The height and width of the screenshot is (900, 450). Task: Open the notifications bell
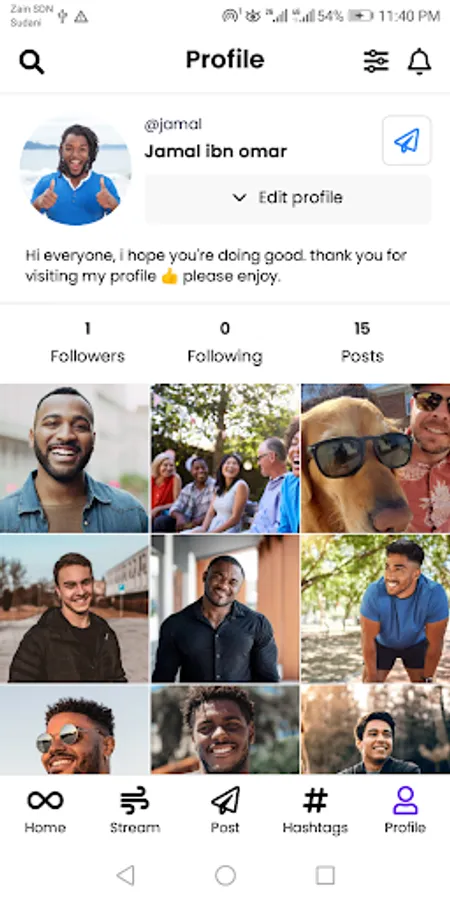click(x=420, y=61)
